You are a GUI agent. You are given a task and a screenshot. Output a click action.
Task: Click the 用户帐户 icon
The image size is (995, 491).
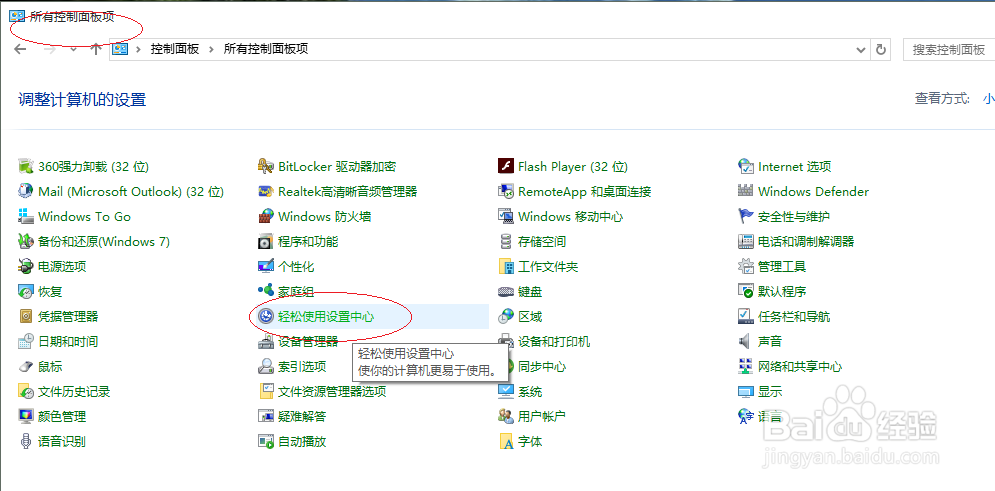506,417
